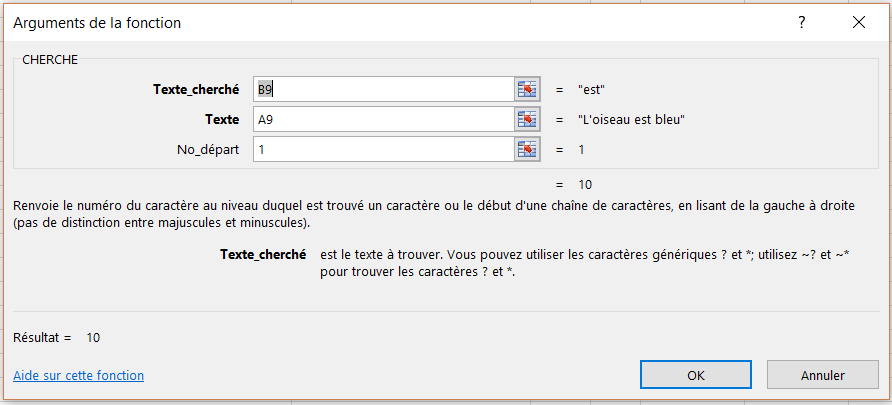Click the Résultat value at the bottom

[93, 337]
